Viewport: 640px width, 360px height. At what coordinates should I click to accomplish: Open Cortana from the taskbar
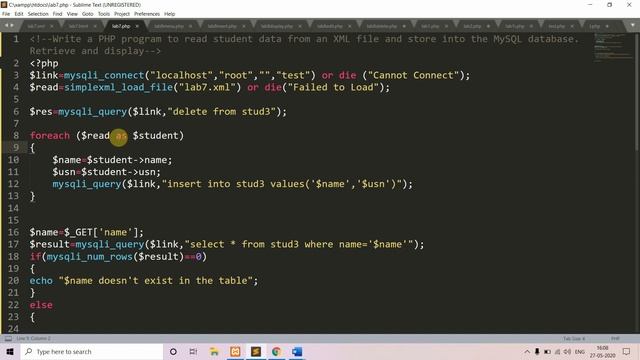[x=173, y=352]
